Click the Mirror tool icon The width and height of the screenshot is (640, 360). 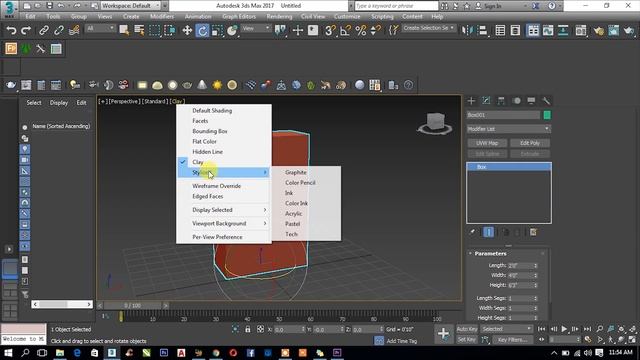pos(467,30)
